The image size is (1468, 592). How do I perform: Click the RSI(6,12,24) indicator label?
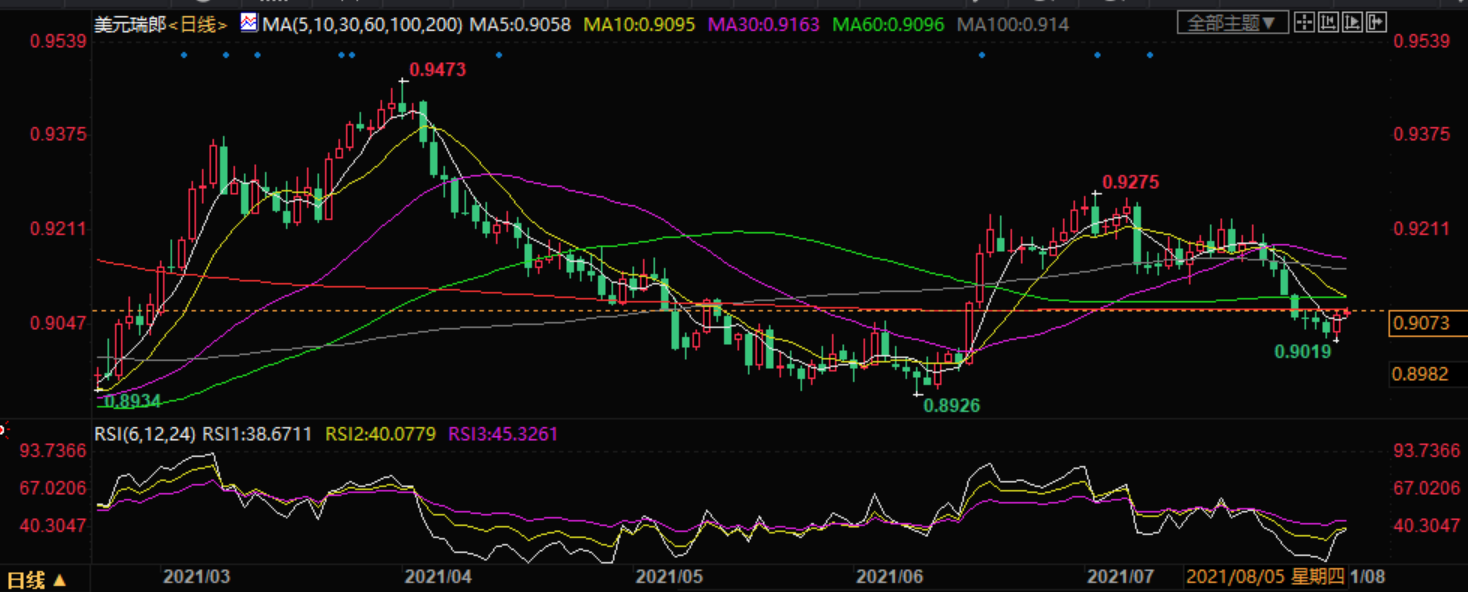146,434
